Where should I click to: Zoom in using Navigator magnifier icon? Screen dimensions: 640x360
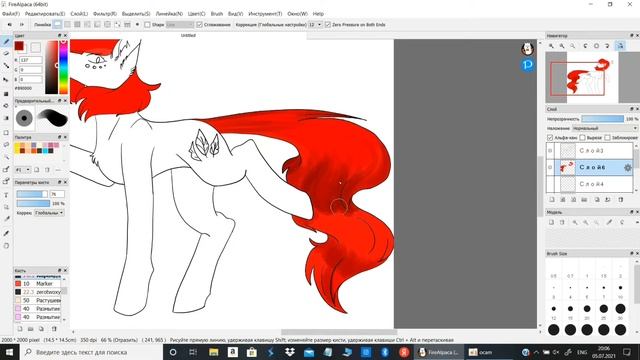[551, 46]
